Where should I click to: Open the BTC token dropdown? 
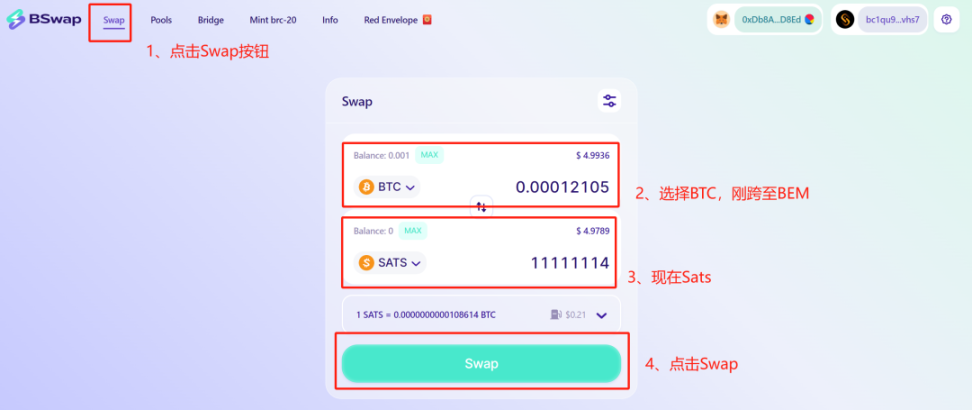(x=387, y=187)
